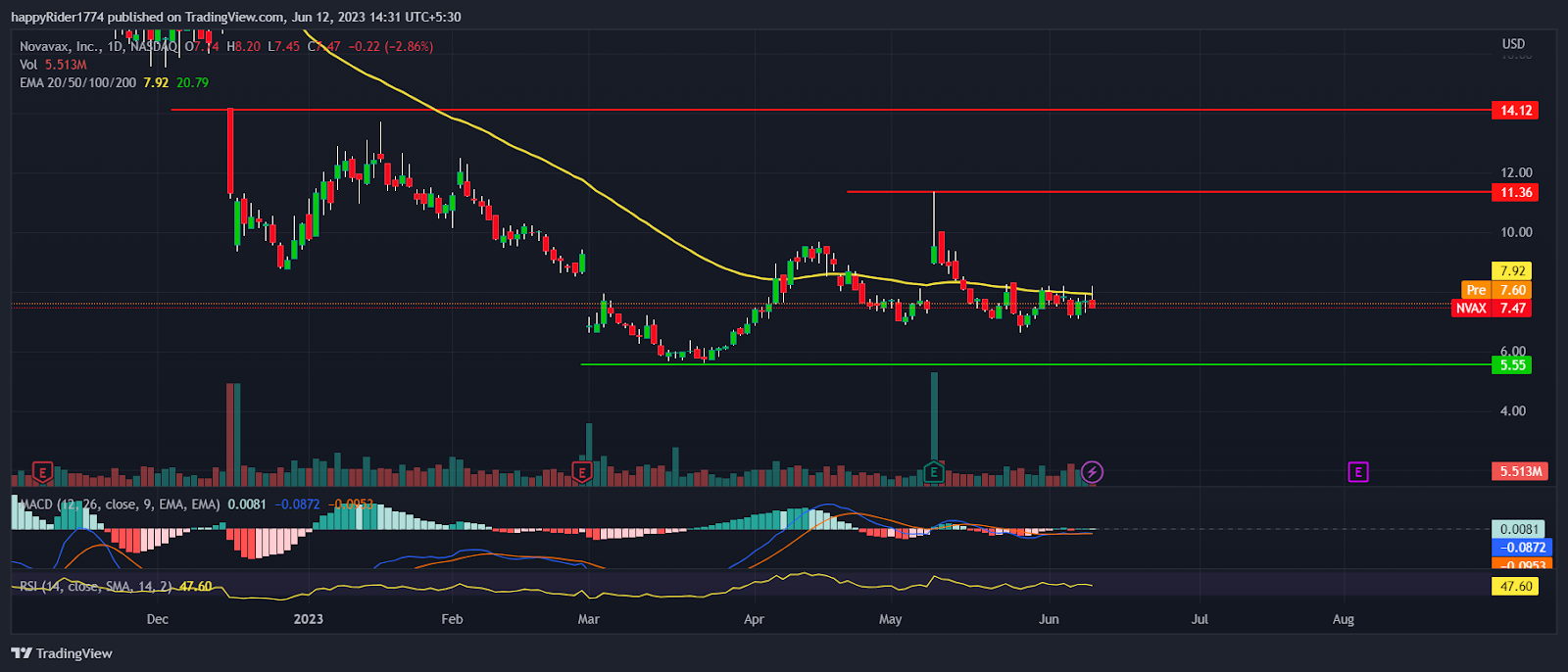Click the Apr label on time axis
This screenshot has height=672, width=1568.
[x=754, y=619]
